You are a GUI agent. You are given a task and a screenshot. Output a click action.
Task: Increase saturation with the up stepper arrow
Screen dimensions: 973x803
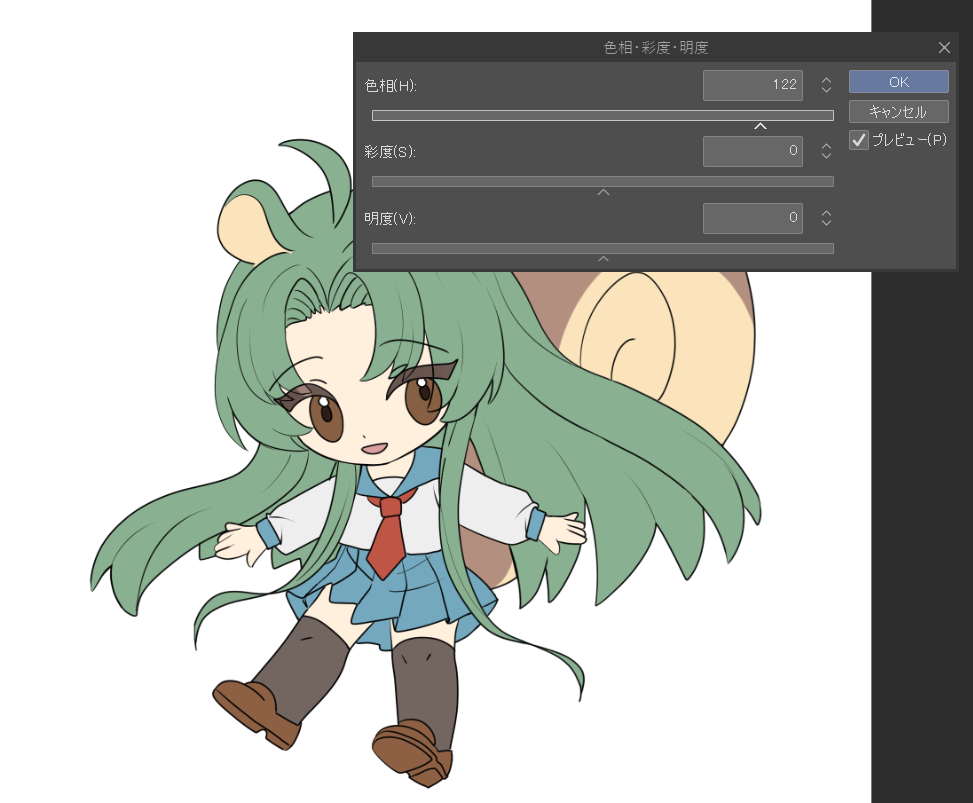pos(826,146)
